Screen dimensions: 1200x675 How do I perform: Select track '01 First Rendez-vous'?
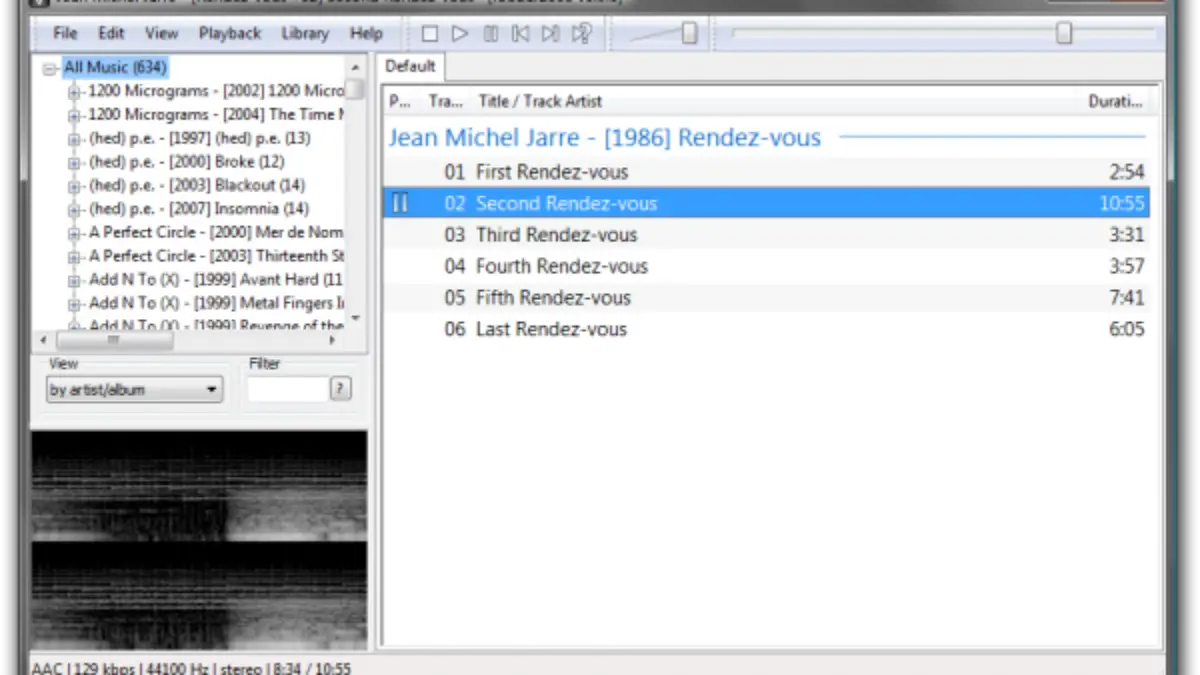(767, 172)
